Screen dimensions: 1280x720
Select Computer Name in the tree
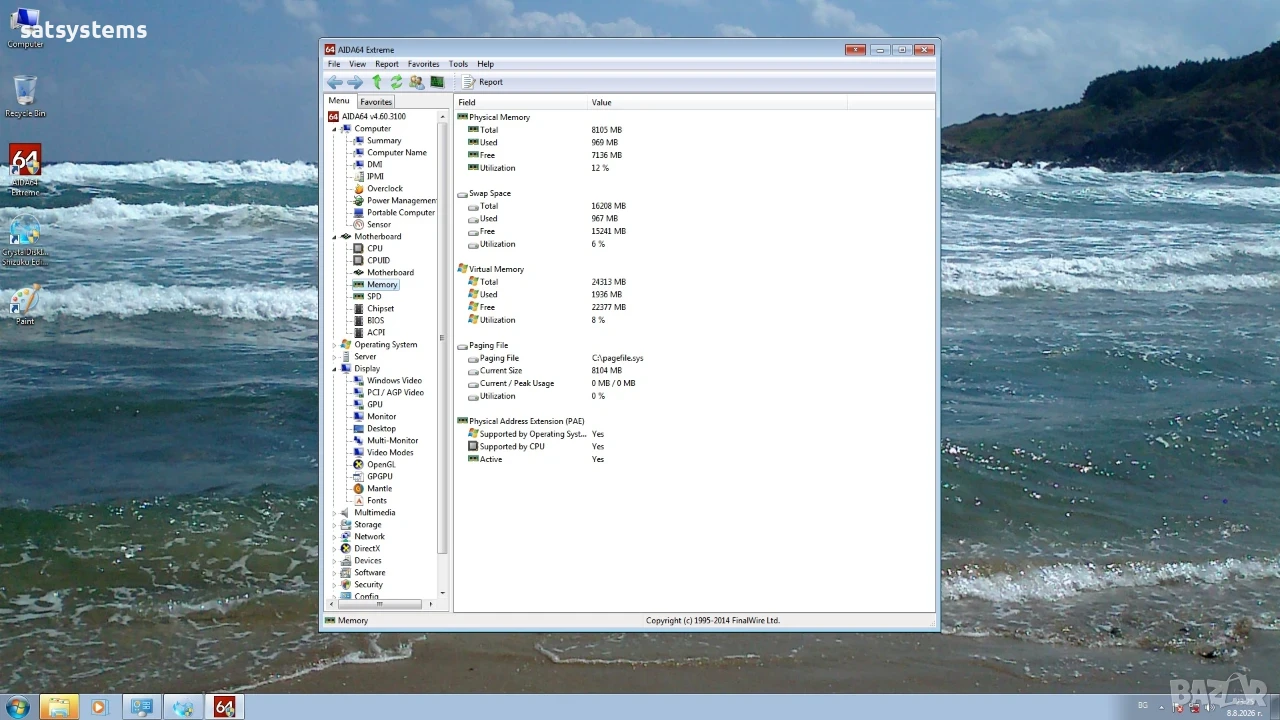point(397,153)
